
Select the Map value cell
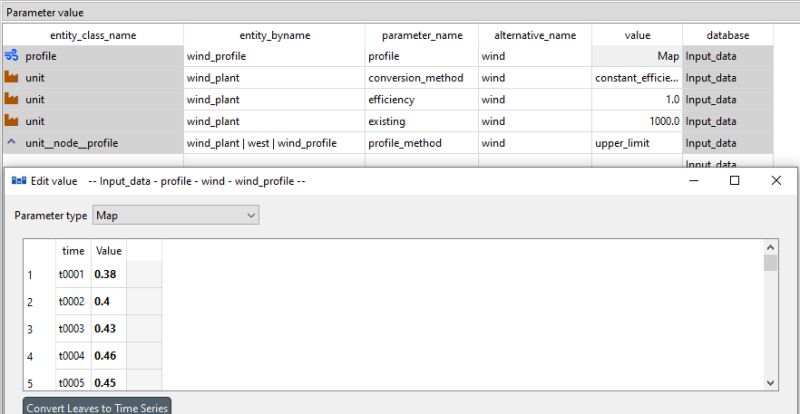point(637,56)
